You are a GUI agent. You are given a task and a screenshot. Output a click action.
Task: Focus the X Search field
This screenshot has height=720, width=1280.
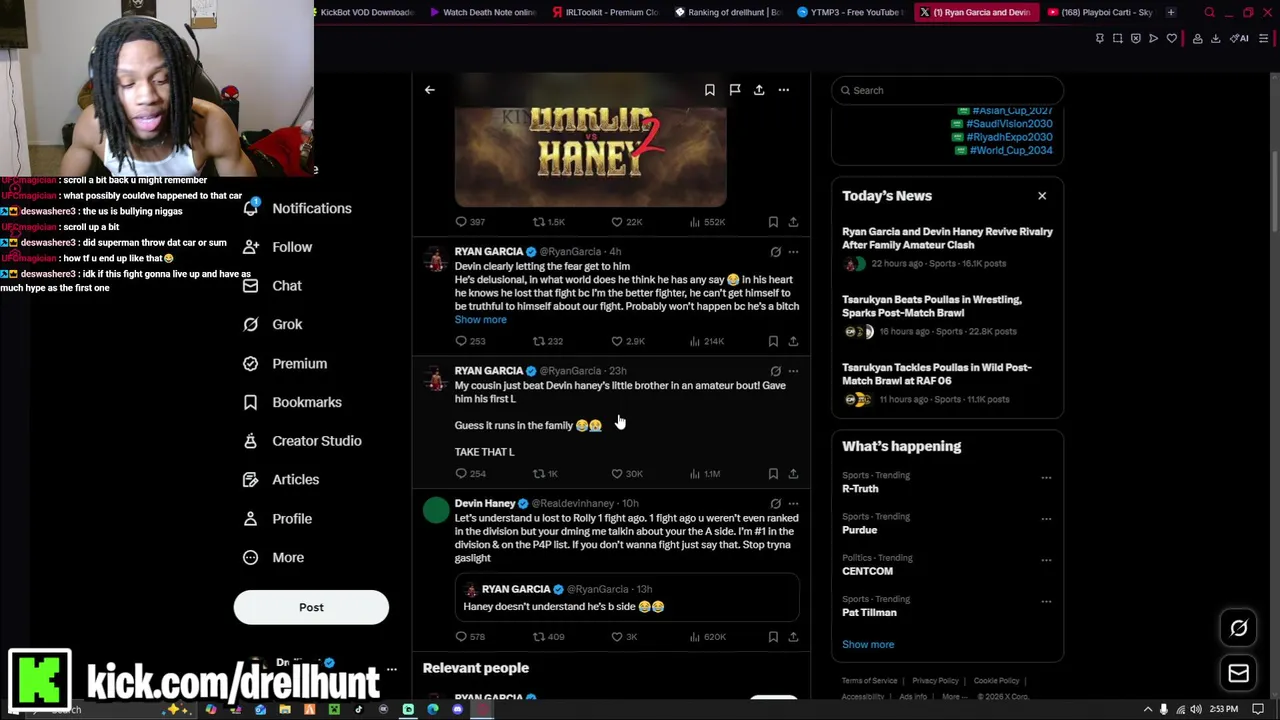947,90
